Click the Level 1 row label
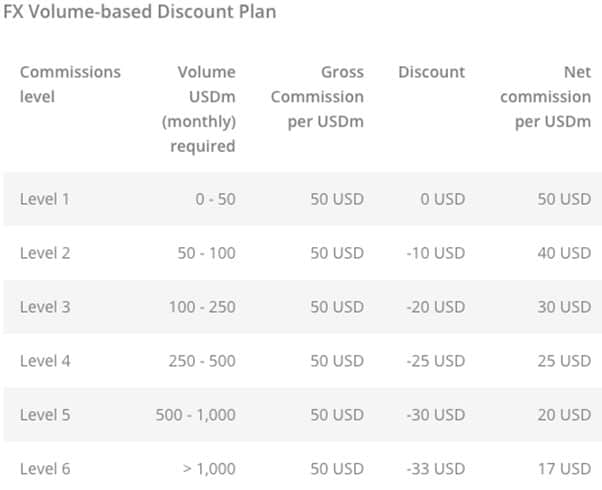The height and width of the screenshot is (490, 602). point(45,199)
